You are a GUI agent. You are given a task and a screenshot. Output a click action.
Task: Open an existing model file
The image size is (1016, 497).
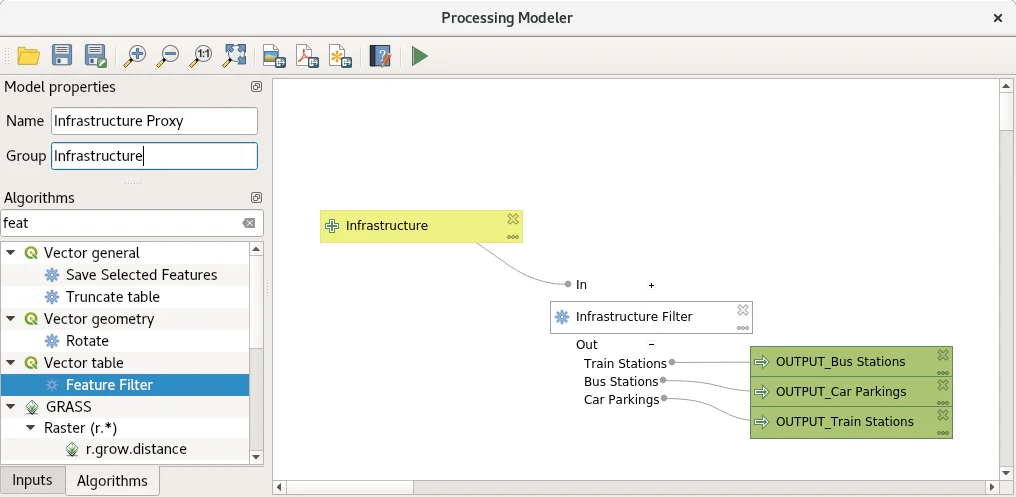28,56
